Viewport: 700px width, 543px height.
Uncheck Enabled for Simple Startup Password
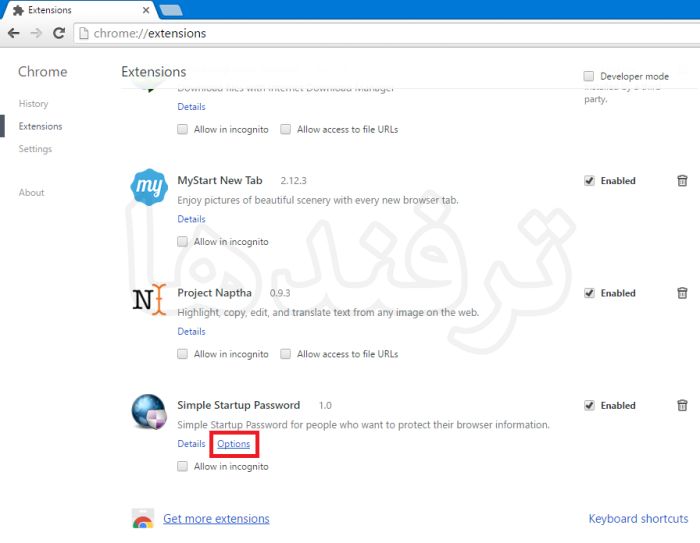[x=589, y=405]
